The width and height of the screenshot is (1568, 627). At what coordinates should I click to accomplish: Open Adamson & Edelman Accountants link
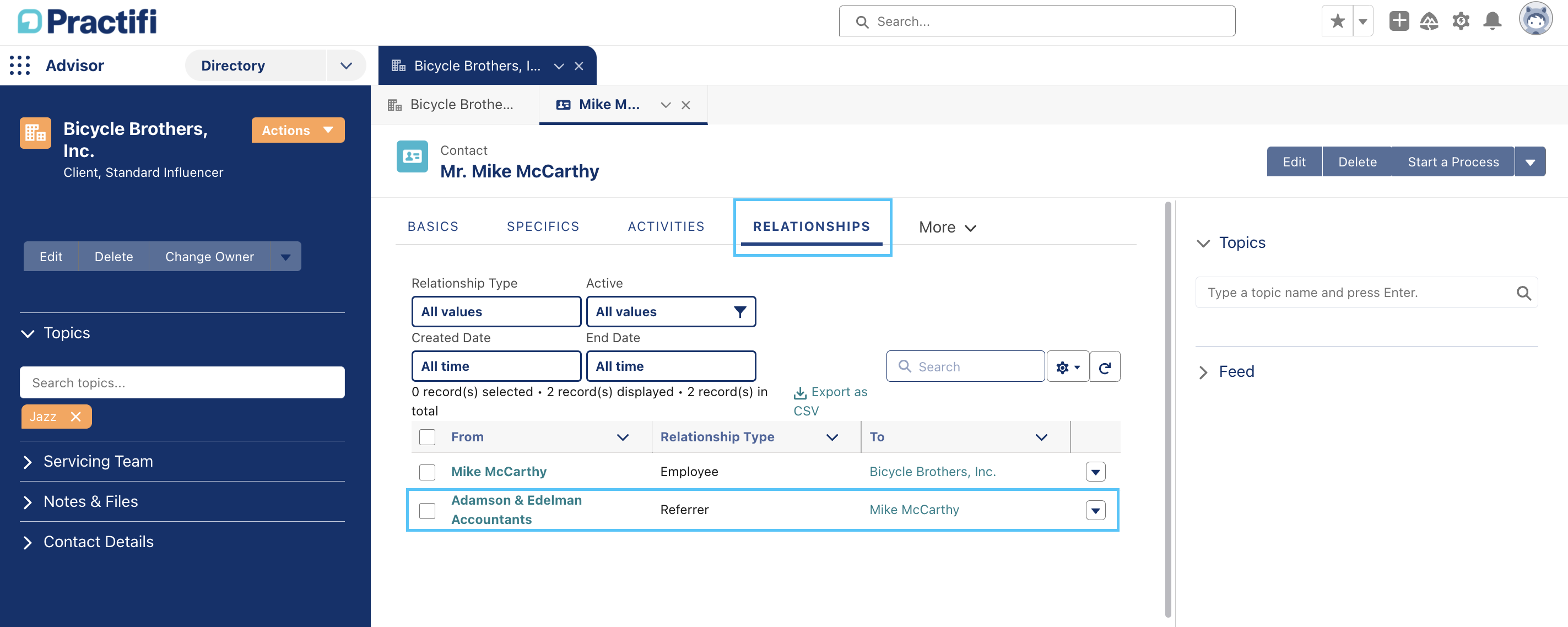tap(516, 510)
